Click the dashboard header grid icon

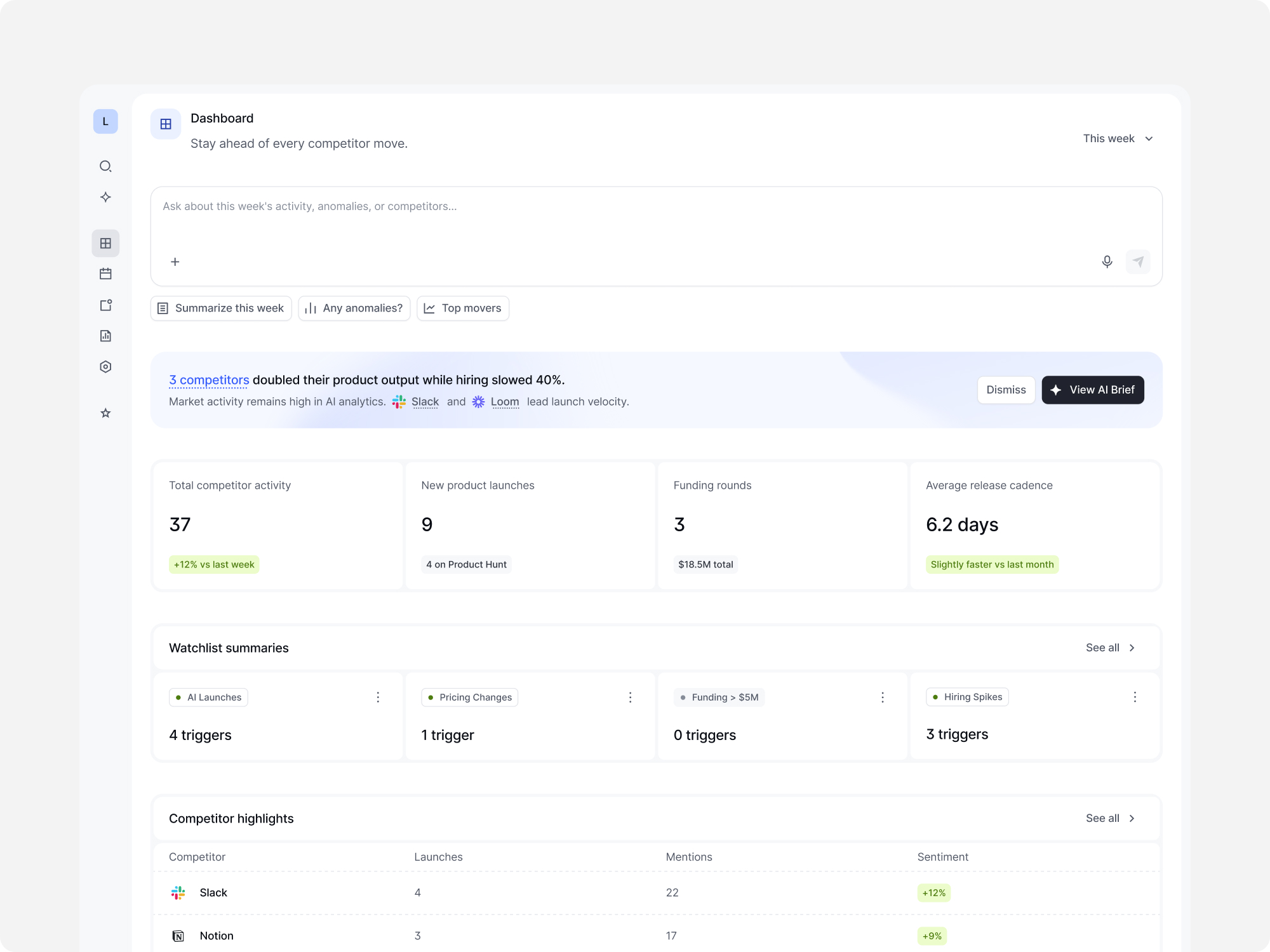(x=166, y=124)
